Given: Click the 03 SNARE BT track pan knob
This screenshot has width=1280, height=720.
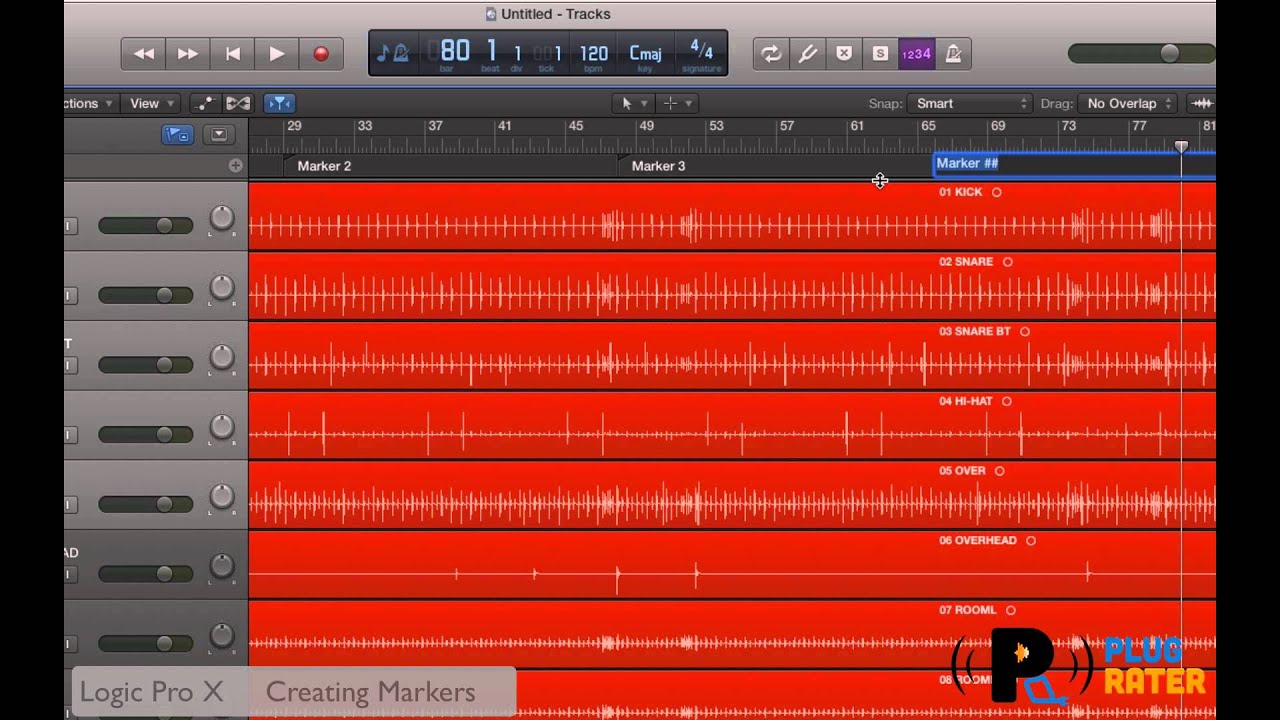Looking at the screenshot, I should [x=221, y=358].
